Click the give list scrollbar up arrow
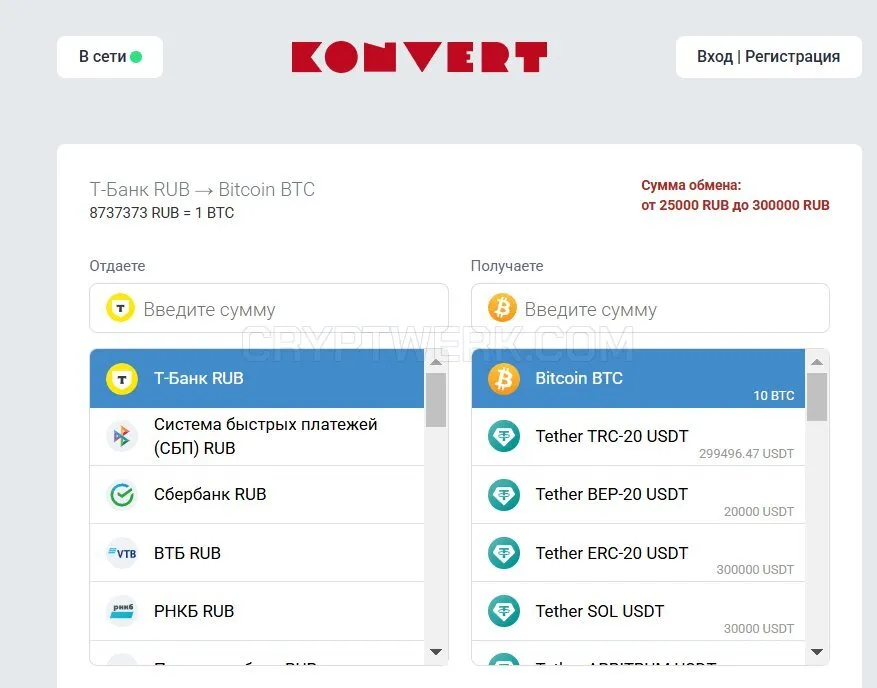The image size is (877, 688). tap(436, 362)
